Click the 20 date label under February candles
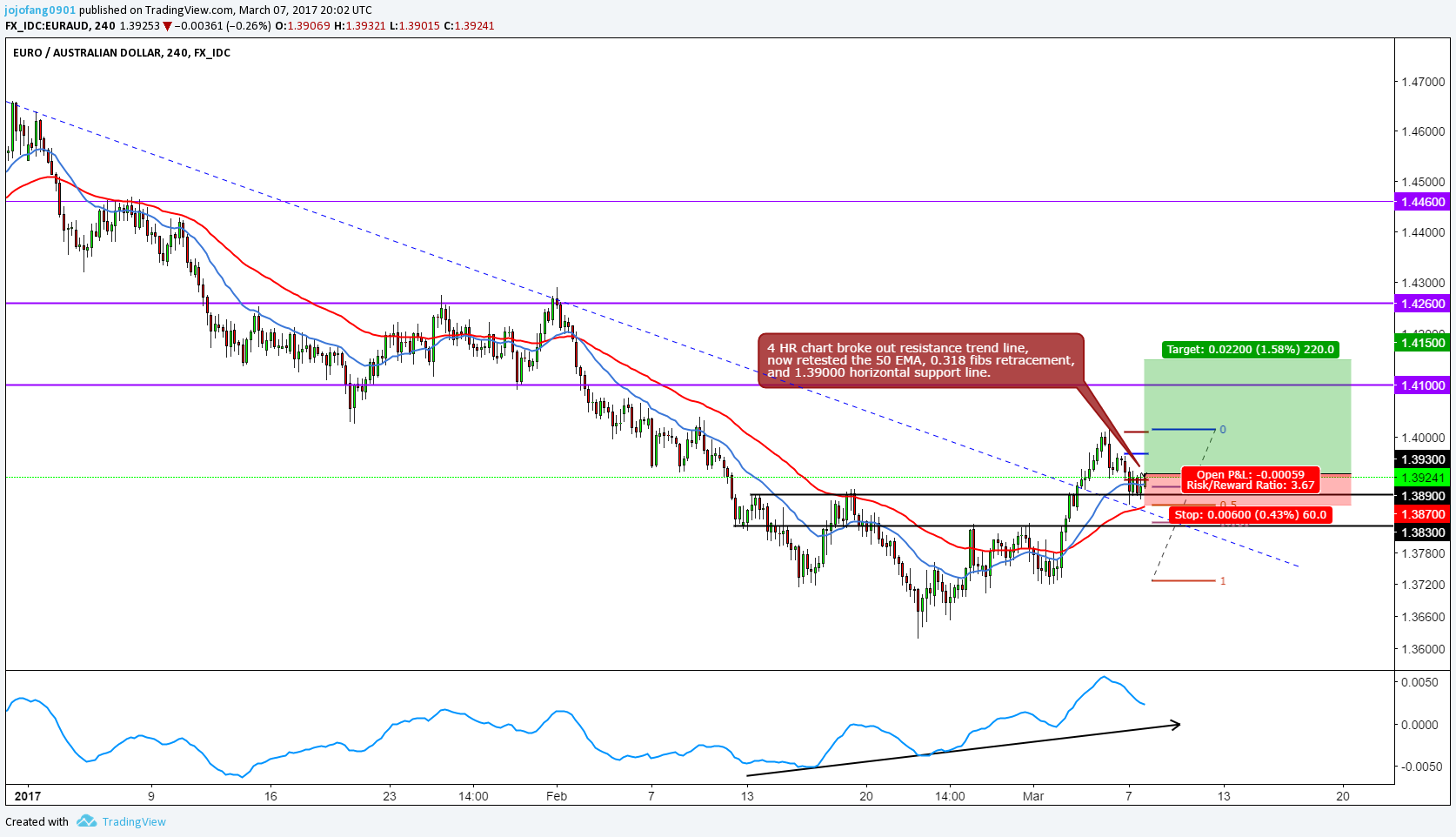1456x837 pixels. [x=865, y=796]
